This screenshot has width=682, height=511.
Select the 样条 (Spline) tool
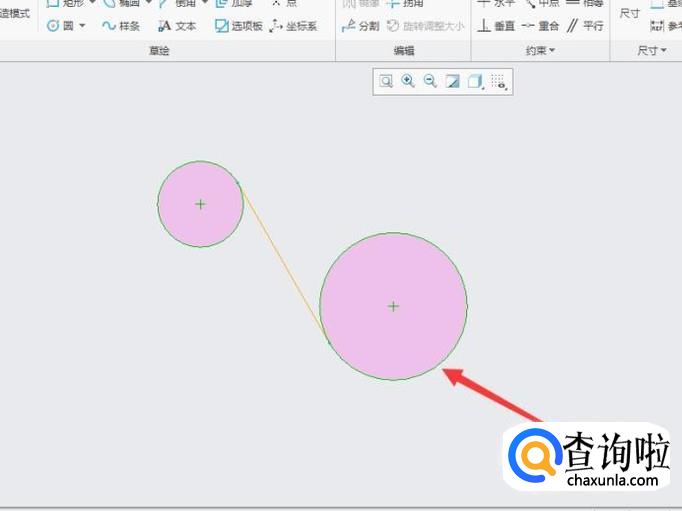tap(121, 26)
